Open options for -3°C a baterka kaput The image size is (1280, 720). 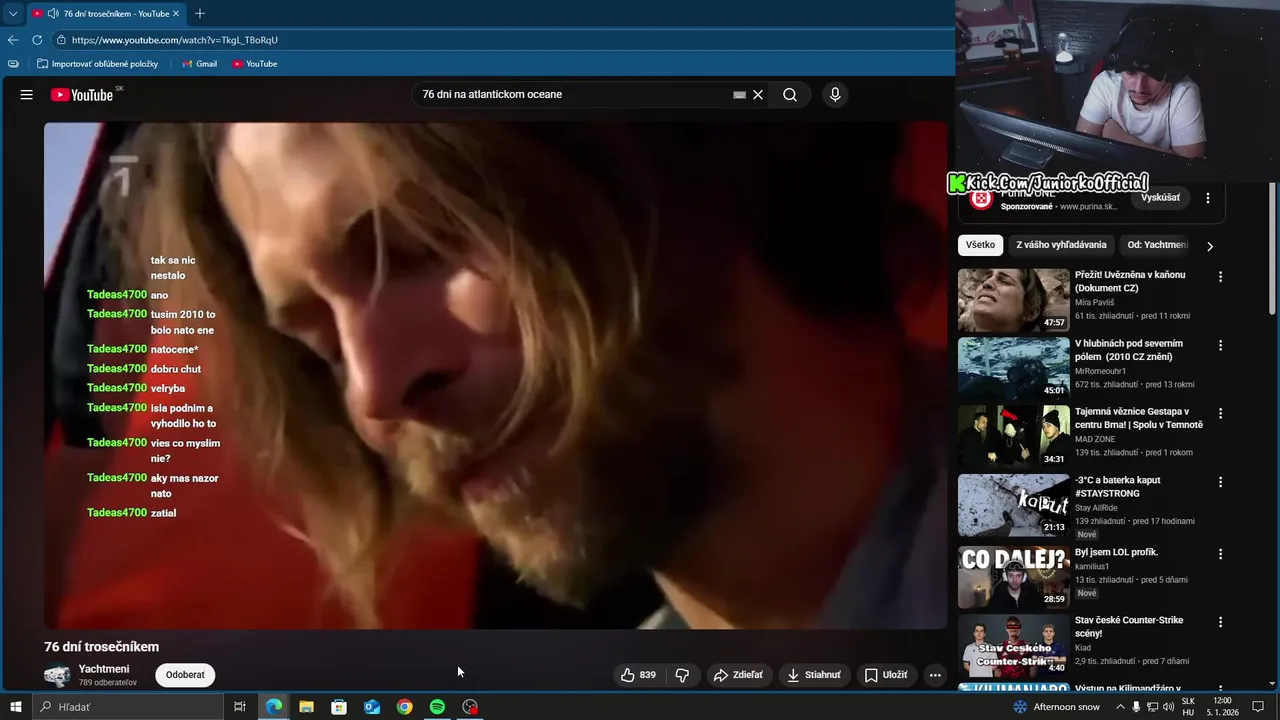pyautogui.click(x=1220, y=482)
